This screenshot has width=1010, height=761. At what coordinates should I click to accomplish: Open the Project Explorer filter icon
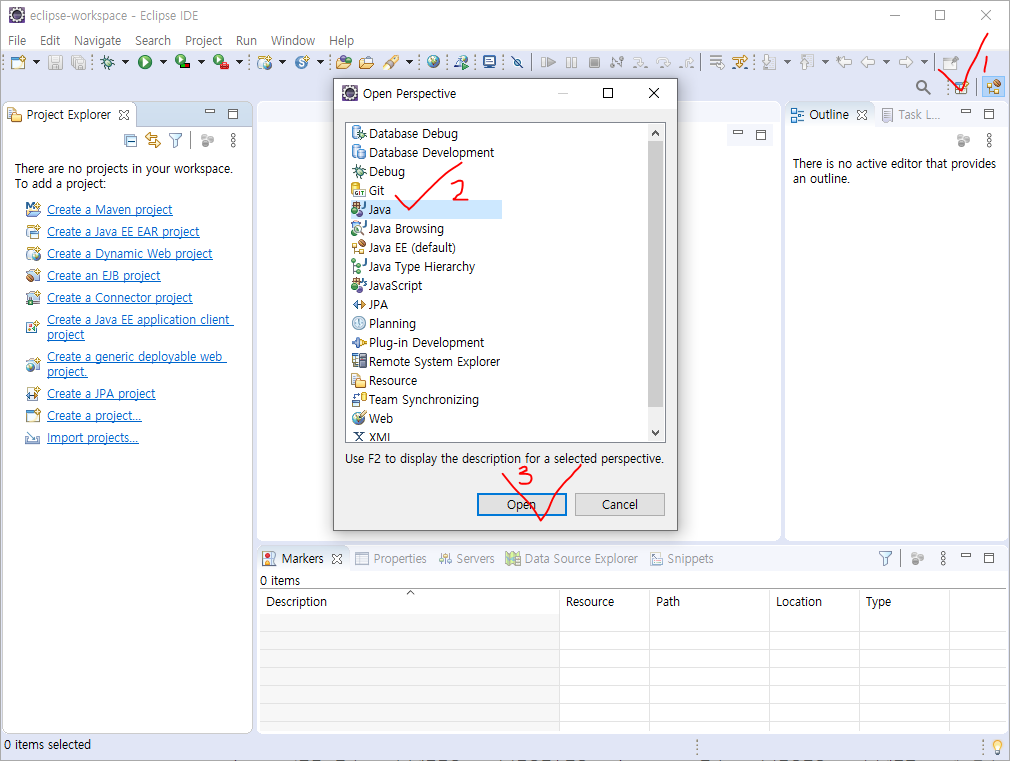point(175,140)
